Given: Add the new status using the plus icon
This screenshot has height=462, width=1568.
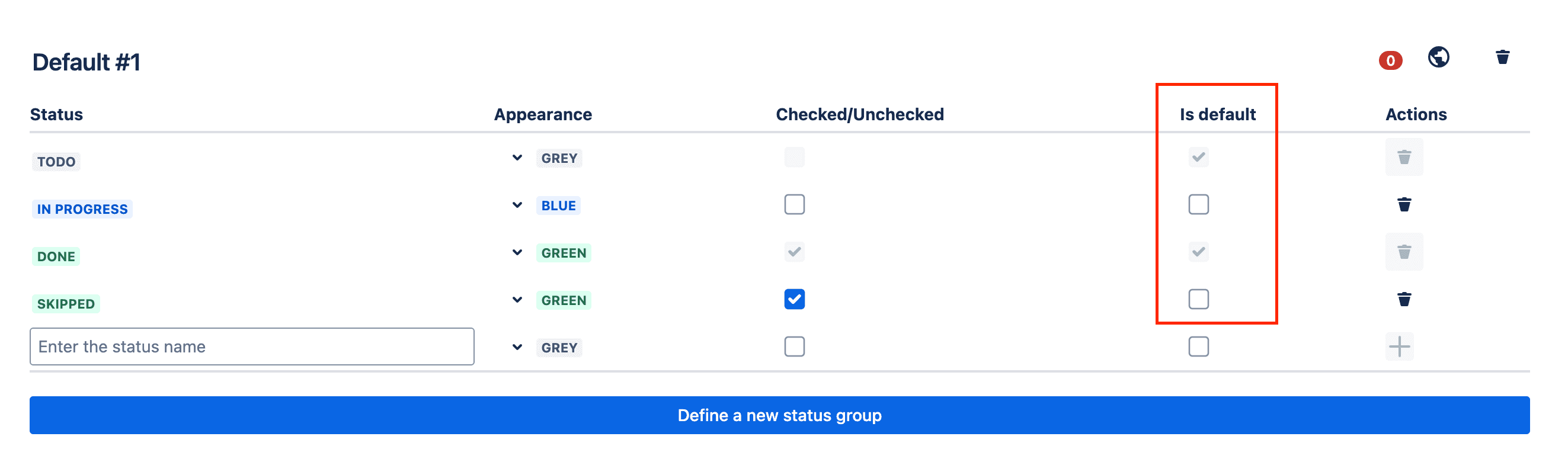Looking at the screenshot, I should click(x=1400, y=346).
